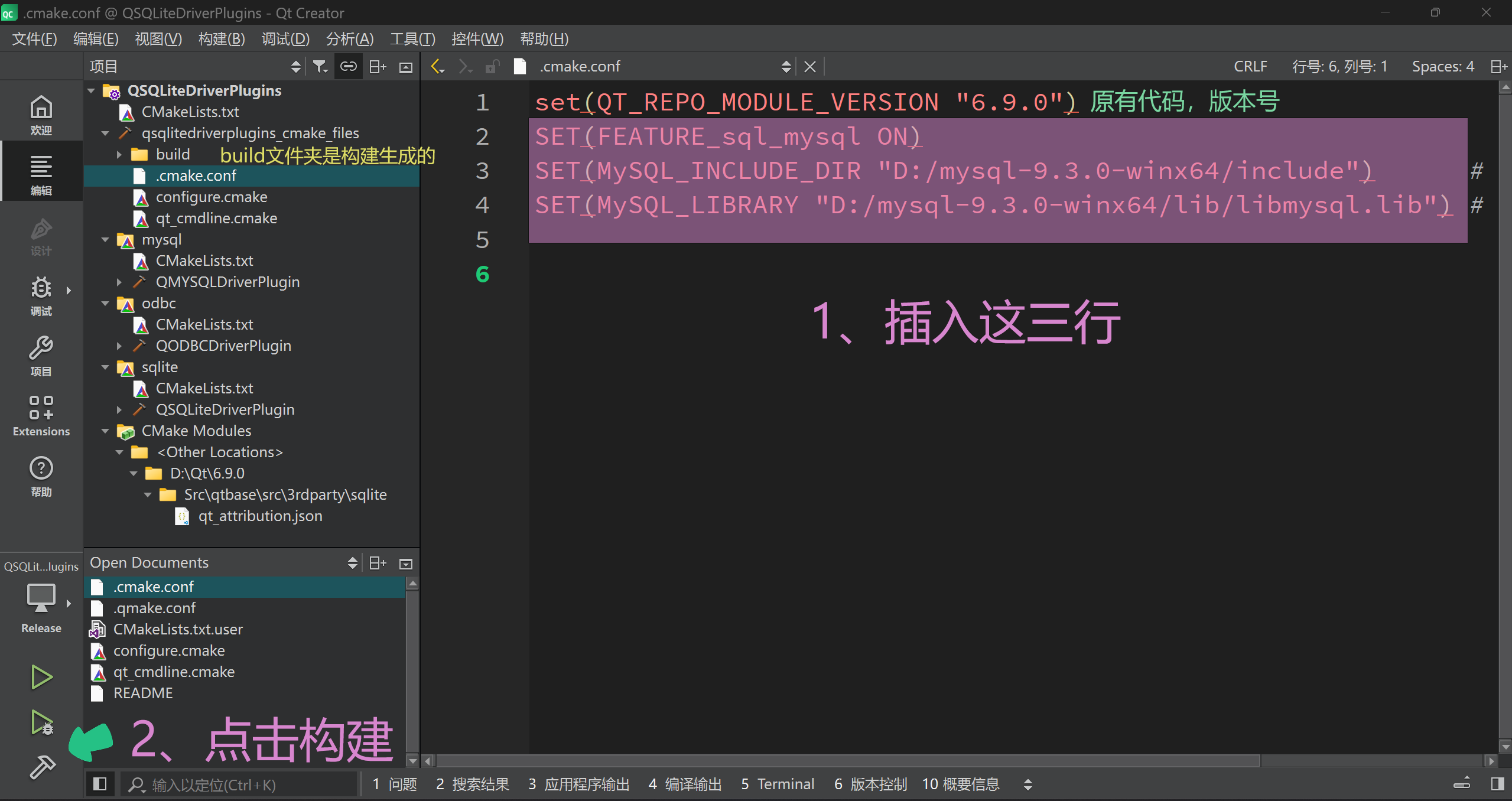Toggle file write-protection lock in editor toolbar
Screen dimensions: 1512x801
click(492, 66)
